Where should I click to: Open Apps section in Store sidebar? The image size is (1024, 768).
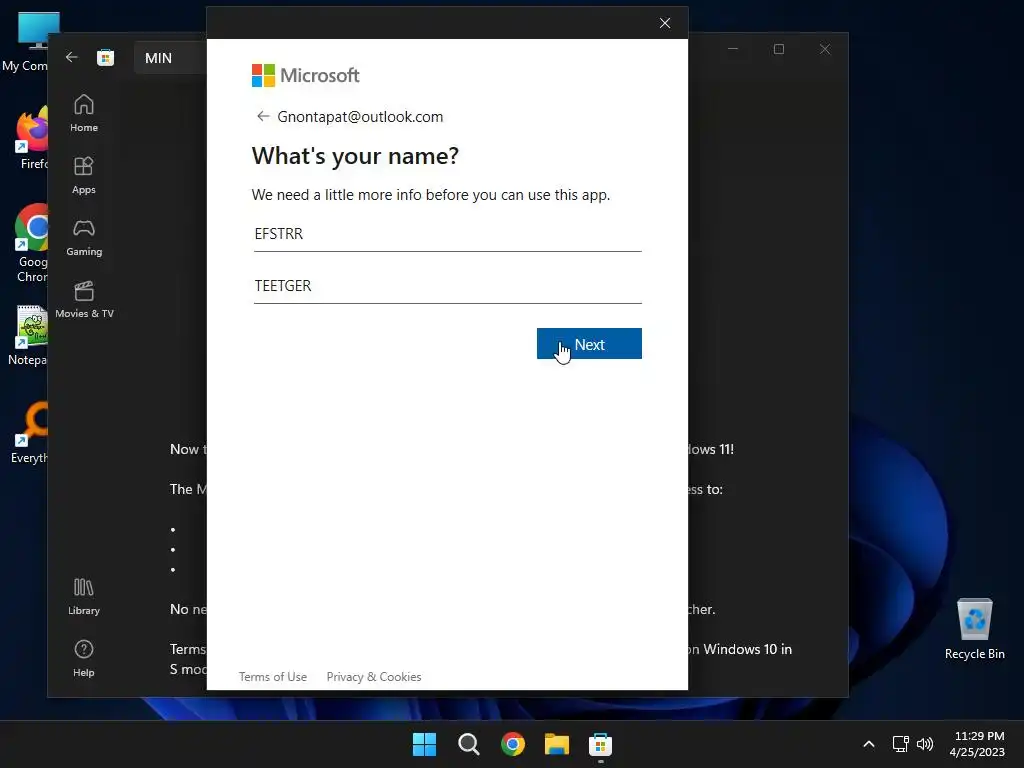pos(84,175)
